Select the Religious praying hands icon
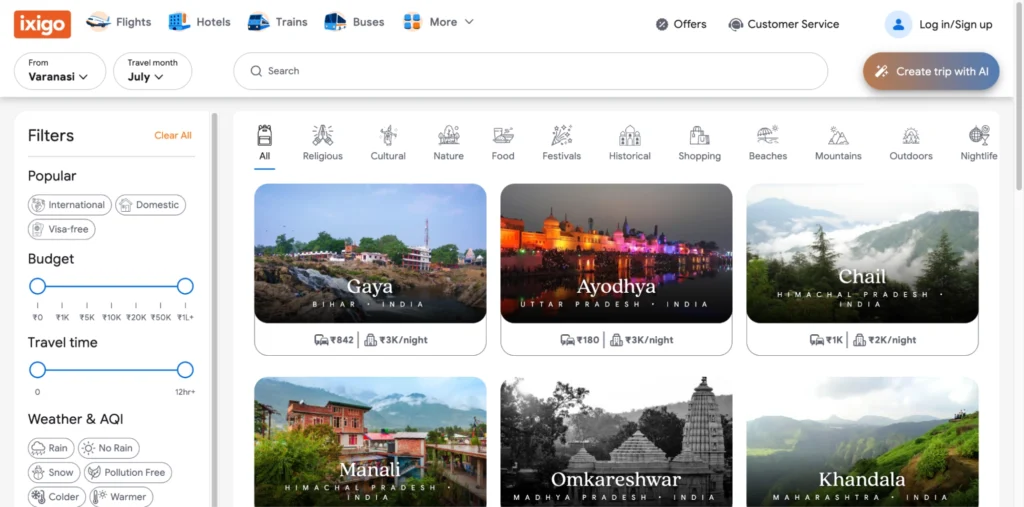This screenshot has width=1024, height=507. pos(323,135)
